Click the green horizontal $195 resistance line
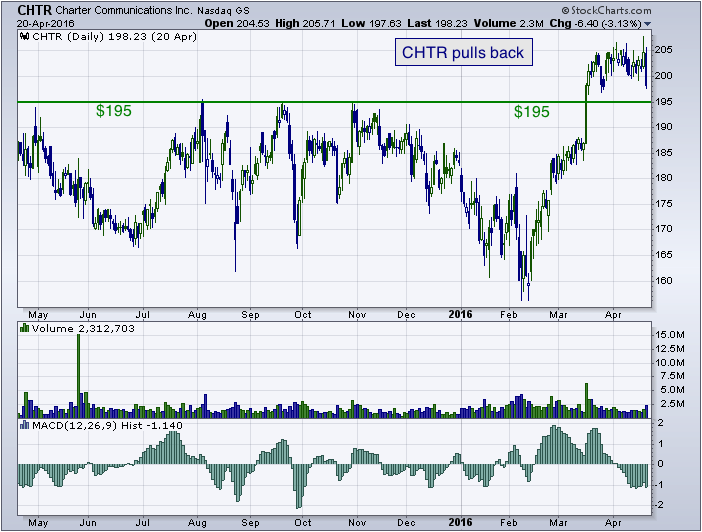This screenshot has height=532, width=702. [334, 102]
